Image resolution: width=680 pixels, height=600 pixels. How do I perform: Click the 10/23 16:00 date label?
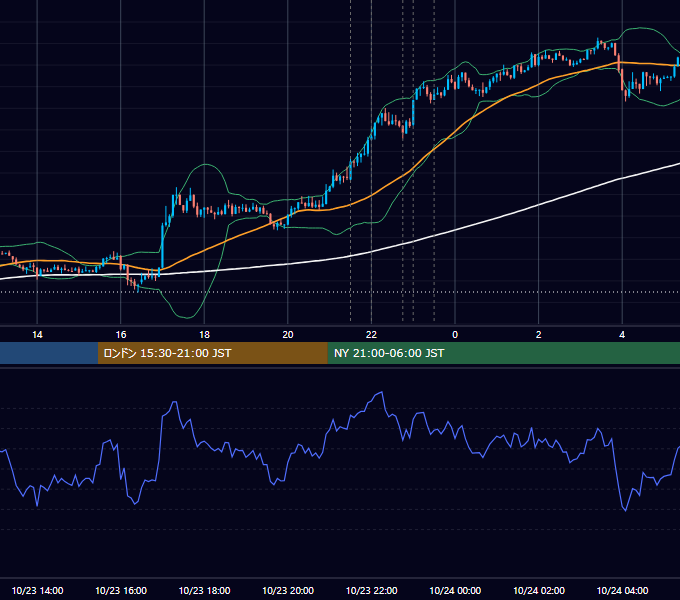(x=121, y=590)
